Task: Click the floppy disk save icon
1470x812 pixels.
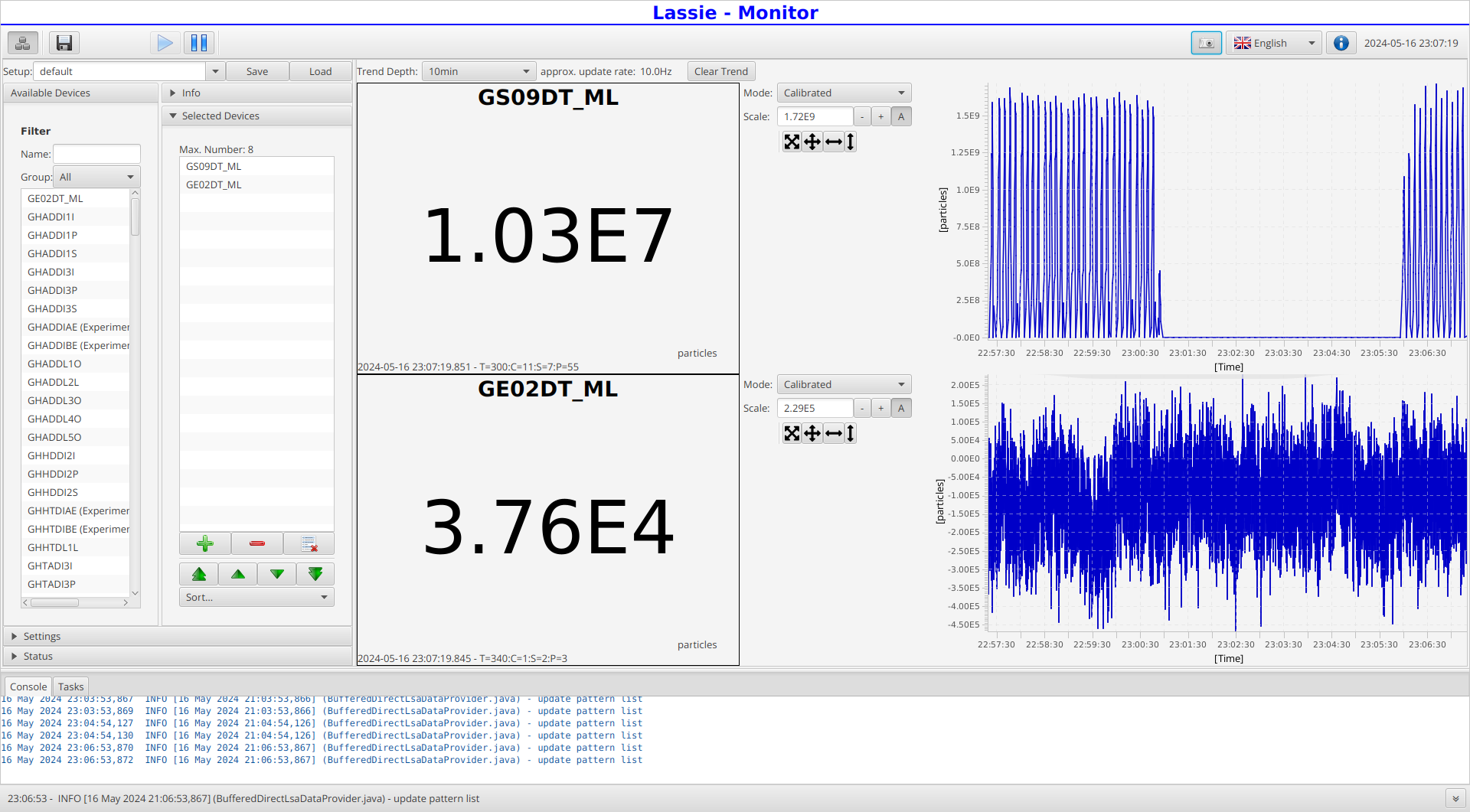Action: point(64,43)
